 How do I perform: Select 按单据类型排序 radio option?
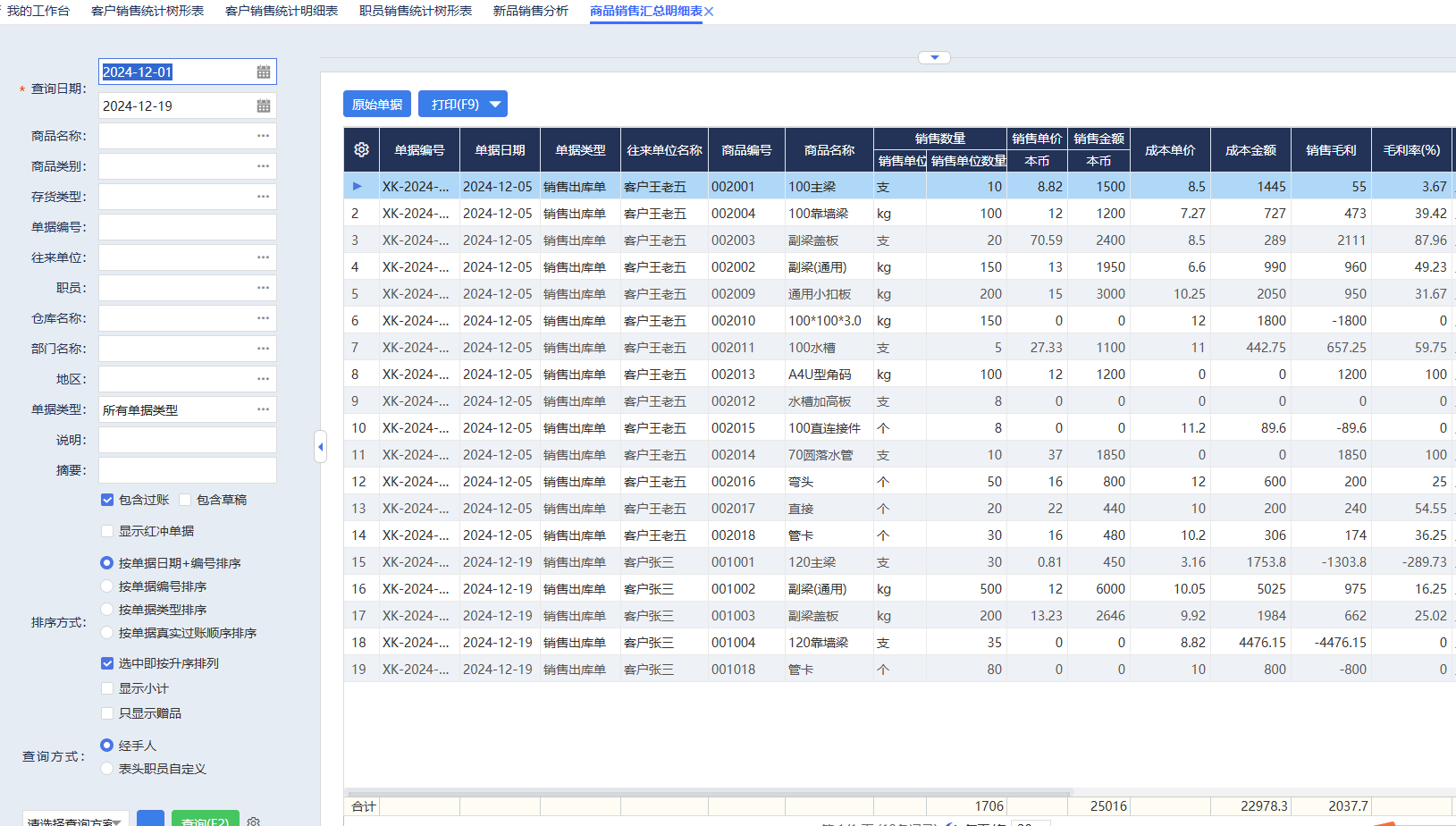coord(107,610)
